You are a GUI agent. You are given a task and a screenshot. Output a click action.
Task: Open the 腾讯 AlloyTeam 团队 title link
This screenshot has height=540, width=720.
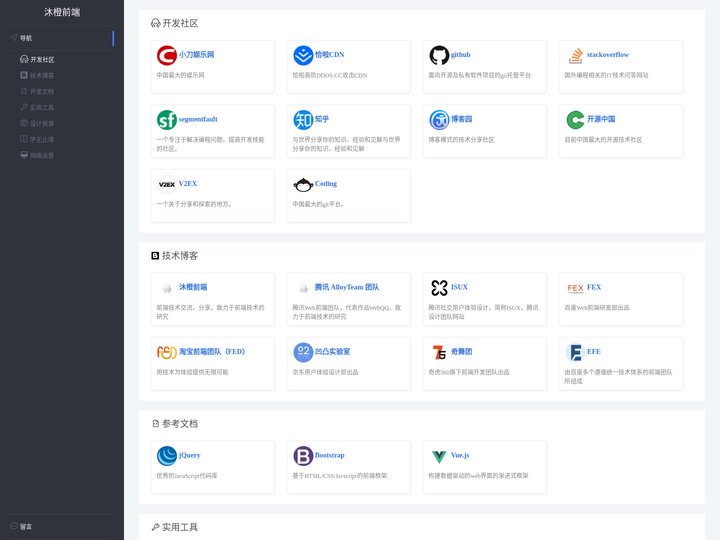347,287
